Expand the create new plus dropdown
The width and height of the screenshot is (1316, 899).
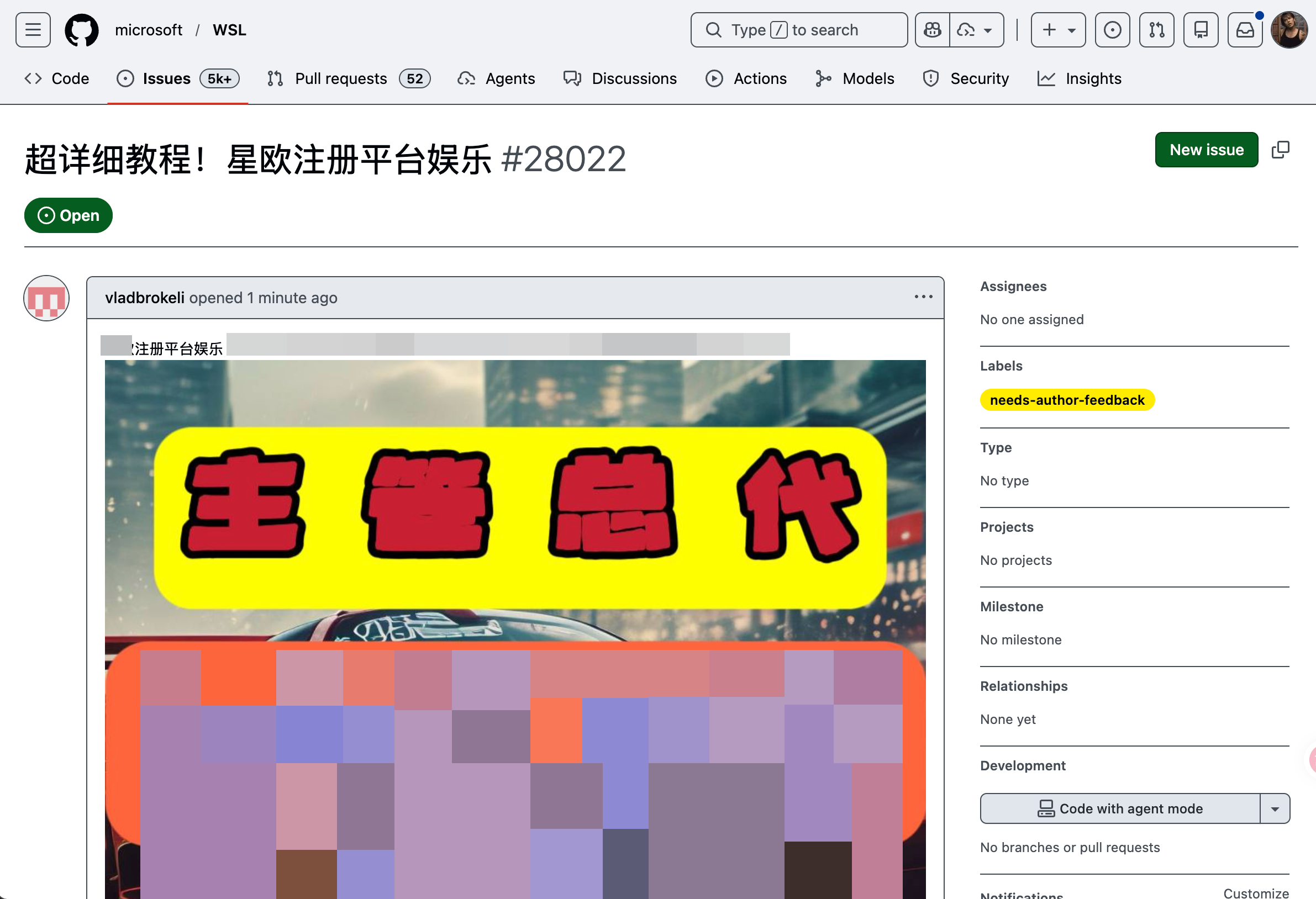pyautogui.click(x=1058, y=30)
